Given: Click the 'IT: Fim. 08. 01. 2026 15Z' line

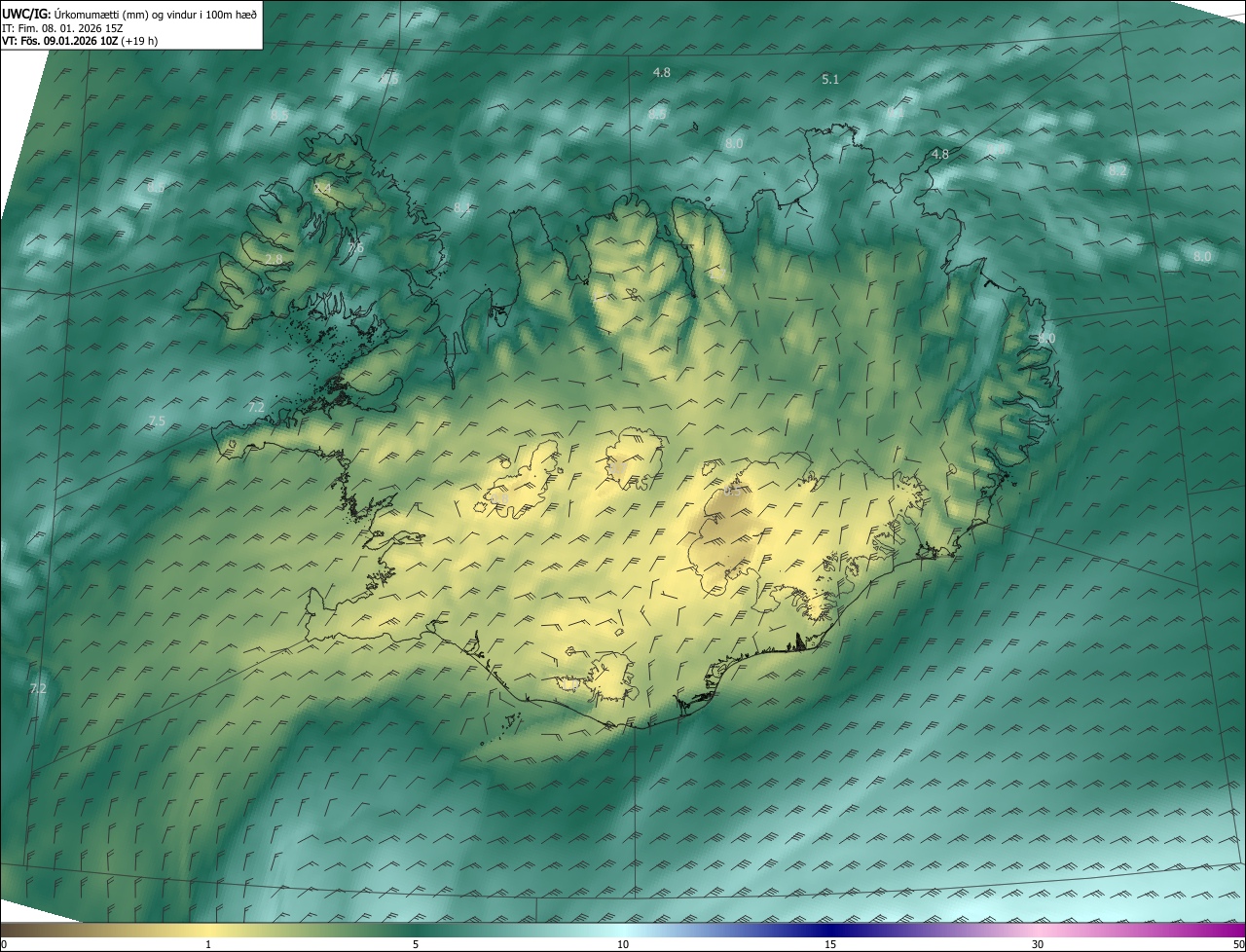Looking at the screenshot, I should coord(62,27).
